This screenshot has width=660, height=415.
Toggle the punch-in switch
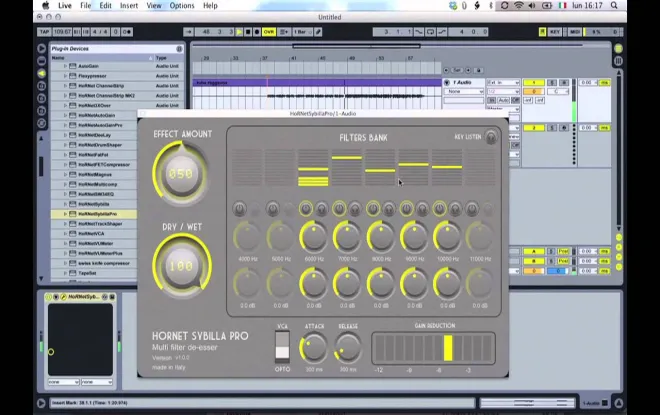click(x=419, y=32)
